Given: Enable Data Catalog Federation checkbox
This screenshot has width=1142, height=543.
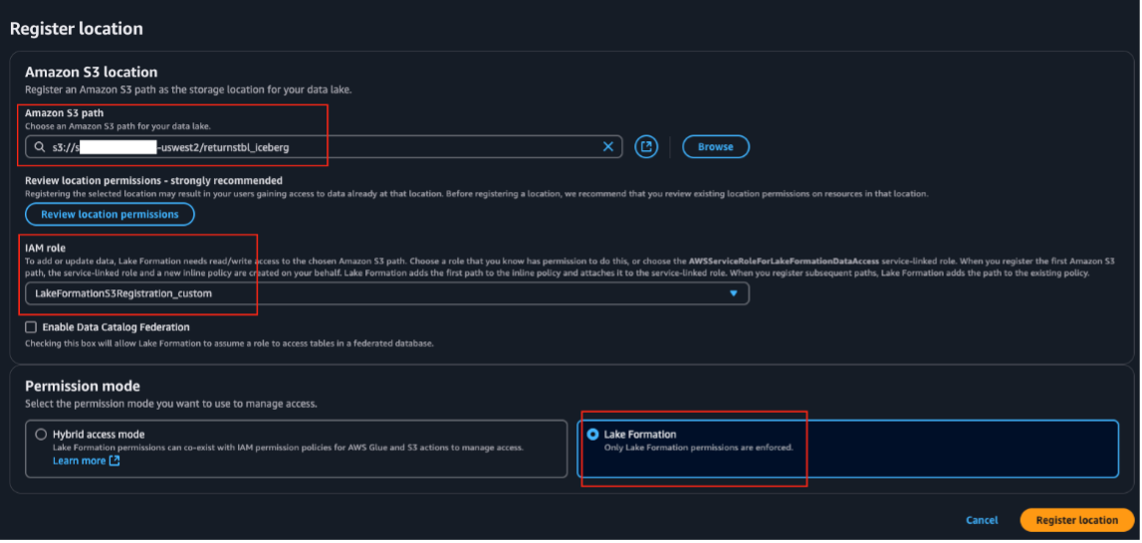Looking at the screenshot, I should (x=31, y=328).
